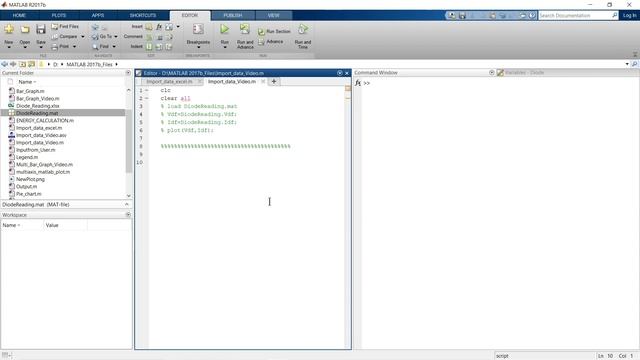Viewport: 640px width, 360px height.
Task: Click the help question mark icon
Action: point(532,16)
